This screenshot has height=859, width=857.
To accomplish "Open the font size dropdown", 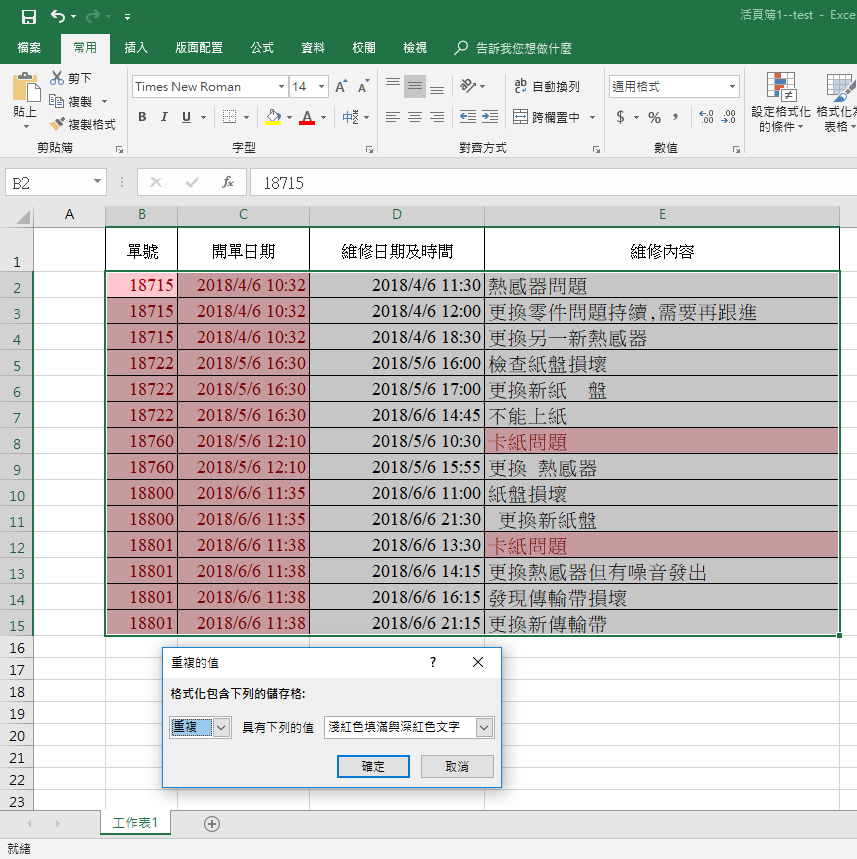I will click(322, 87).
